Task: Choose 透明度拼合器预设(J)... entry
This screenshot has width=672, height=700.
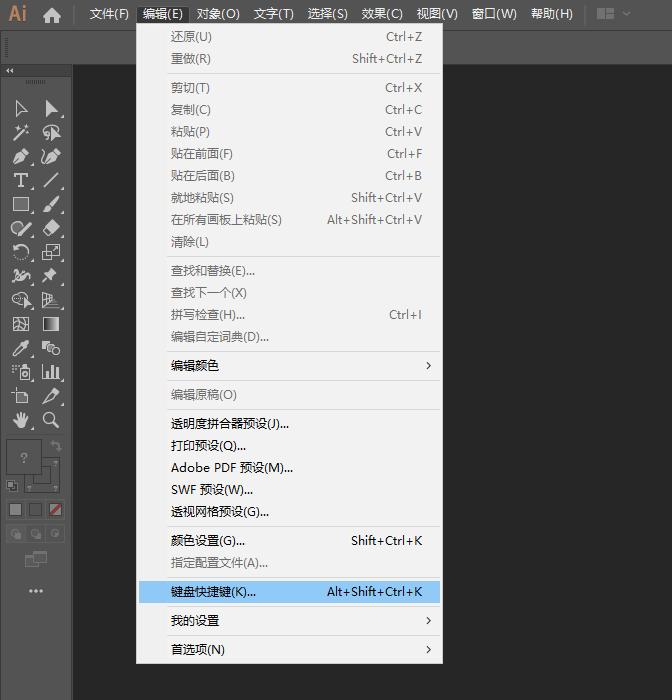Action: [x=289, y=424]
